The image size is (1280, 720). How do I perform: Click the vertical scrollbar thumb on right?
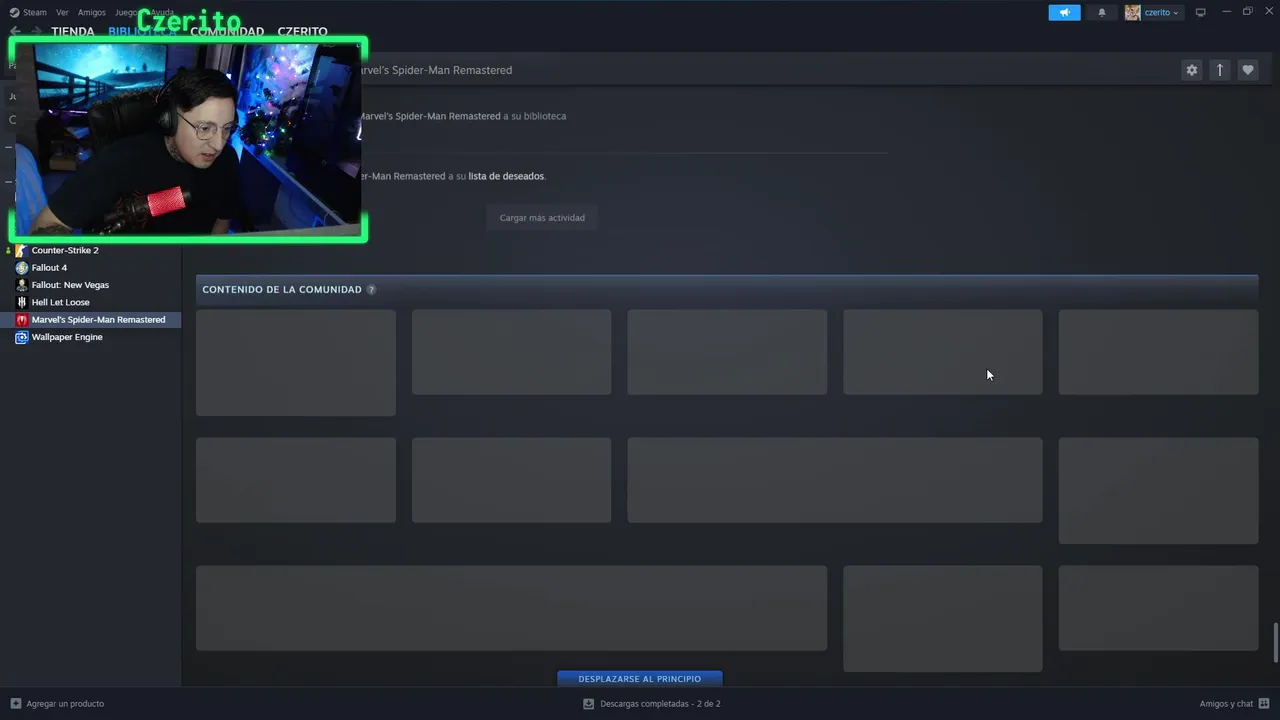(x=1275, y=642)
